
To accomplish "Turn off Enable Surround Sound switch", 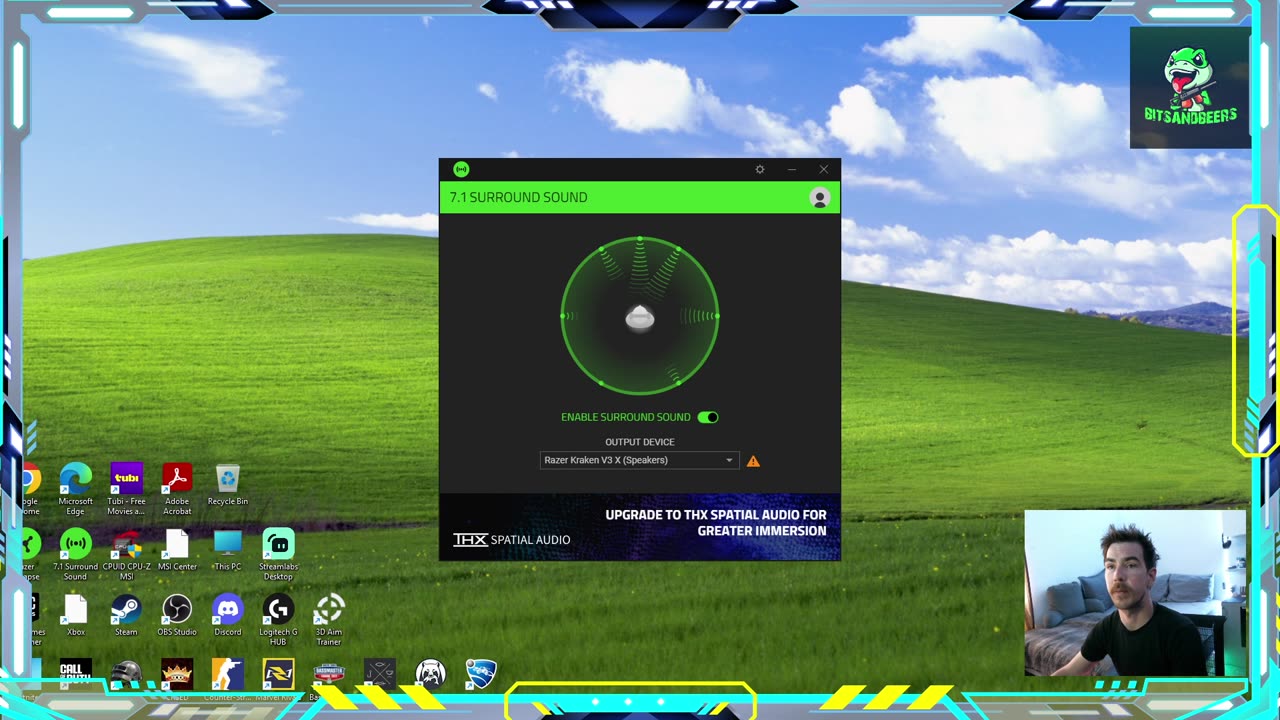I will point(708,417).
